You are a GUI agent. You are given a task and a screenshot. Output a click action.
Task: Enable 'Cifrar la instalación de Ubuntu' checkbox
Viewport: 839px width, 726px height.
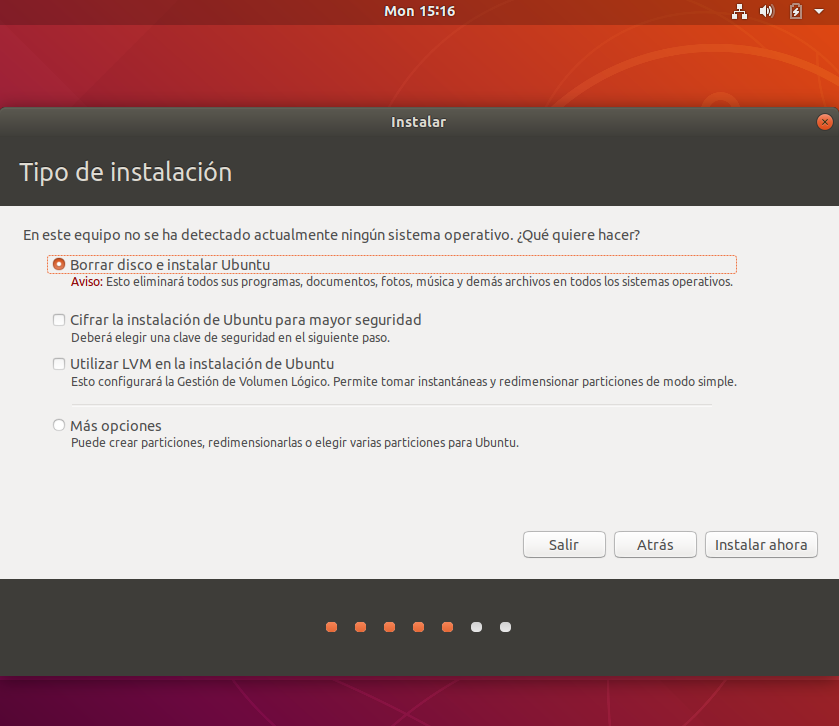(x=59, y=320)
